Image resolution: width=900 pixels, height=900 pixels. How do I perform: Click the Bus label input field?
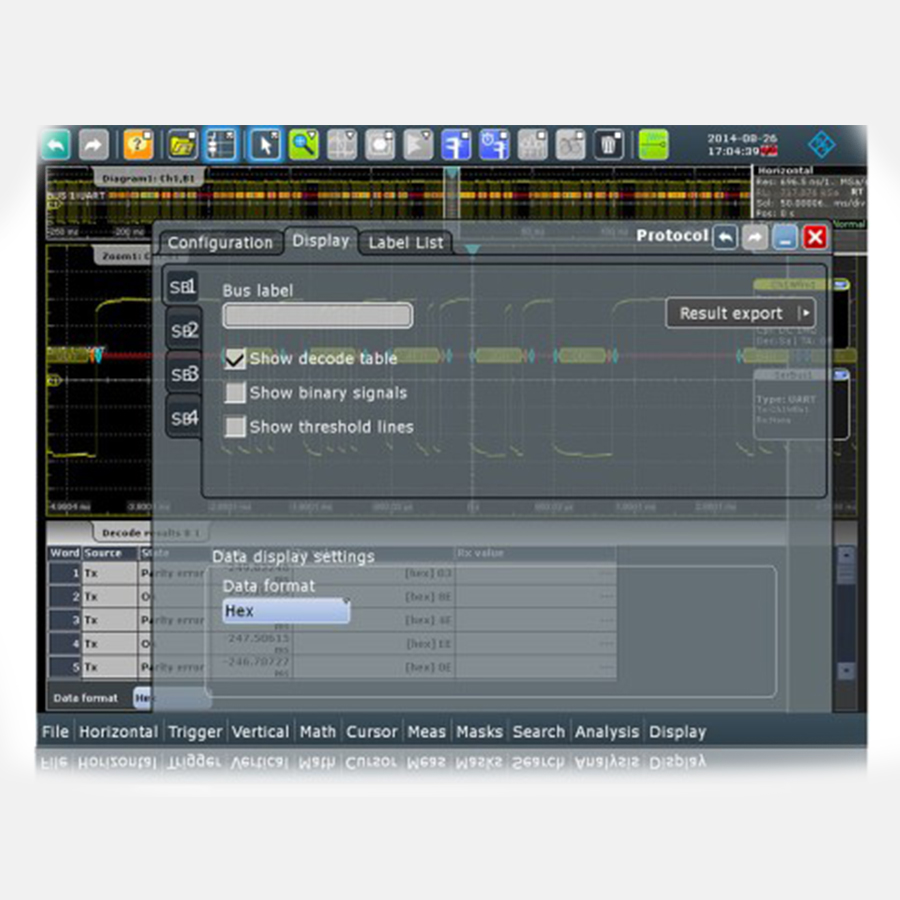click(317, 316)
